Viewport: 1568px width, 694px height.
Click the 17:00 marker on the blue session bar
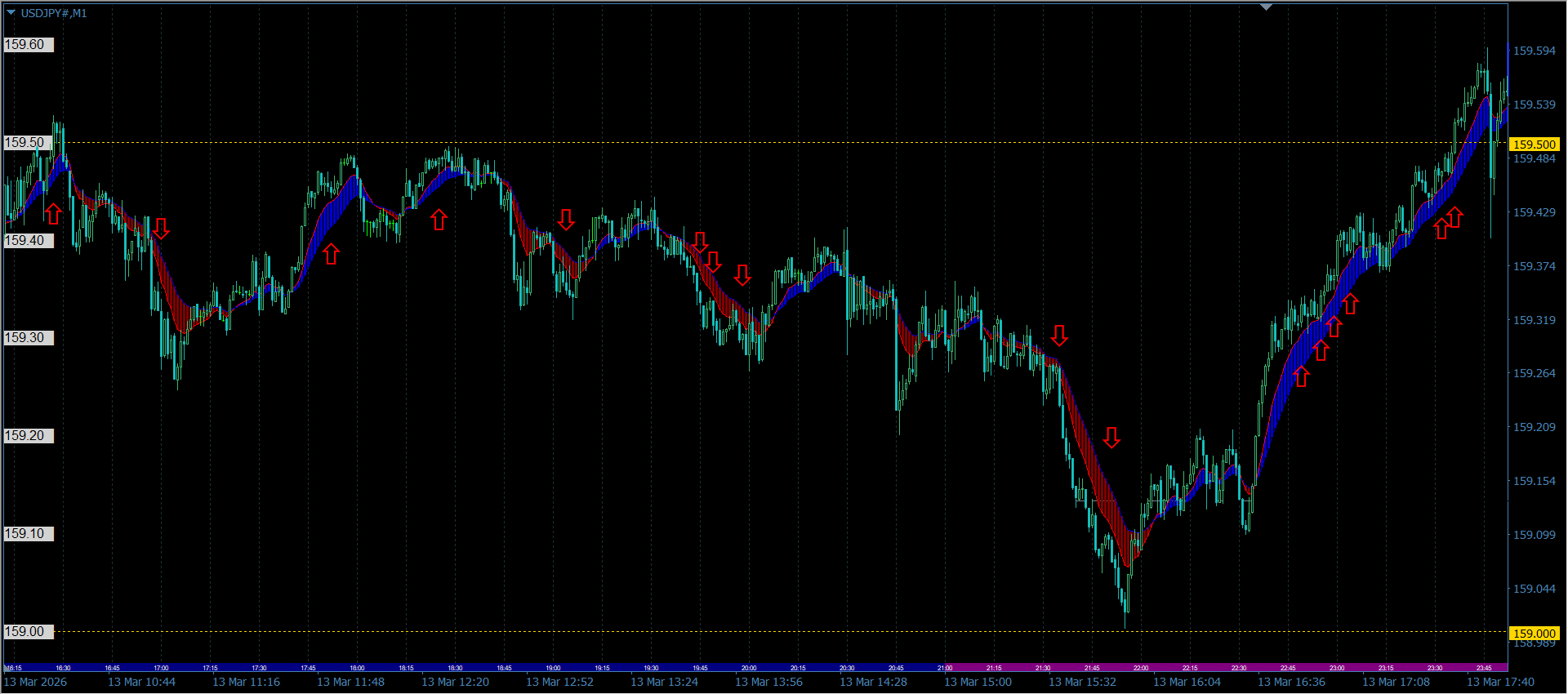click(161, 668)
